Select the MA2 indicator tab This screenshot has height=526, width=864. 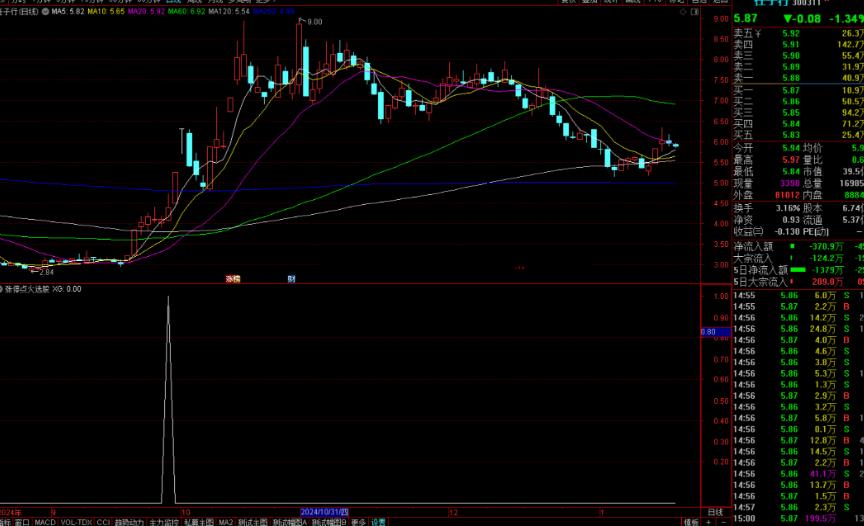226,522
